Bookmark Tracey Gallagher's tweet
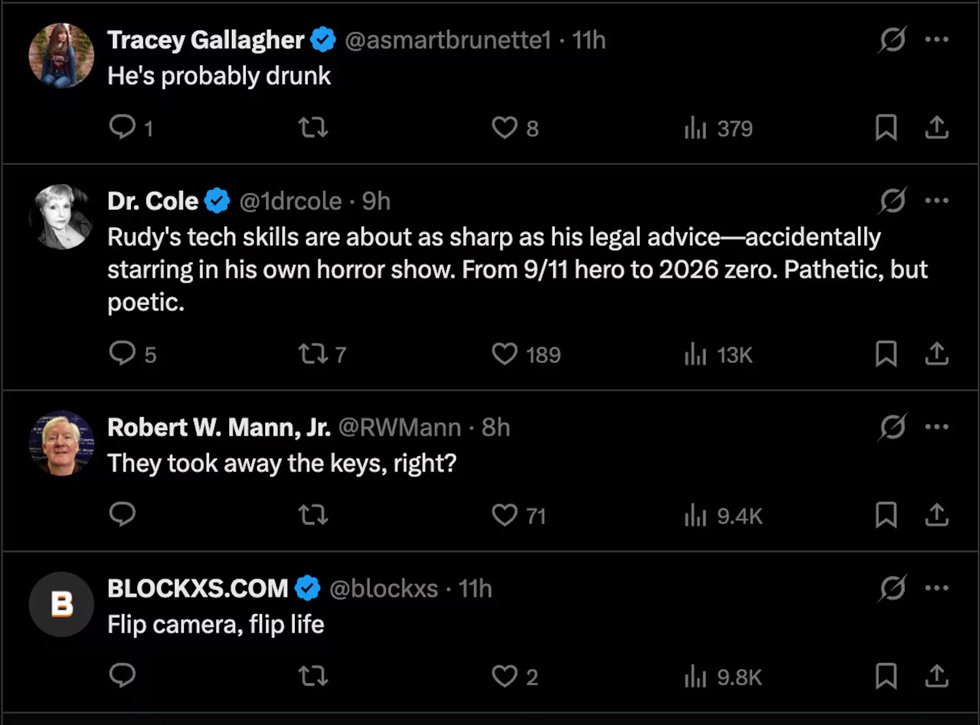The image size is (980, 725). click(x=885, y=128)
